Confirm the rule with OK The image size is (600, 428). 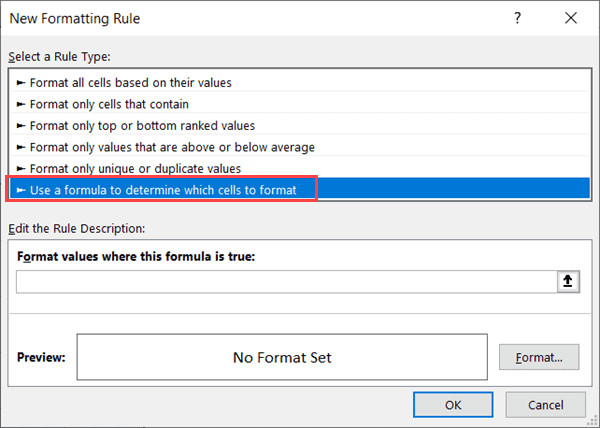[x=453, y=405]
